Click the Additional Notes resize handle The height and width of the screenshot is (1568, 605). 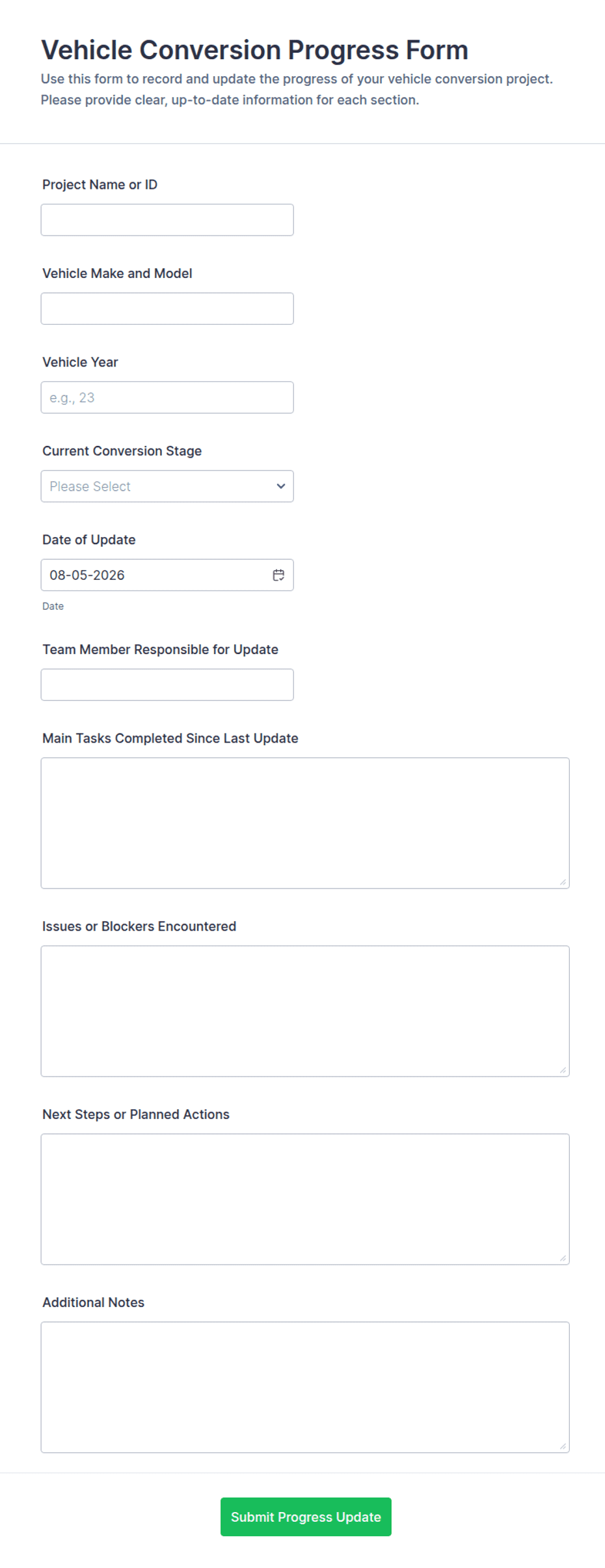tap(563, 1446)
